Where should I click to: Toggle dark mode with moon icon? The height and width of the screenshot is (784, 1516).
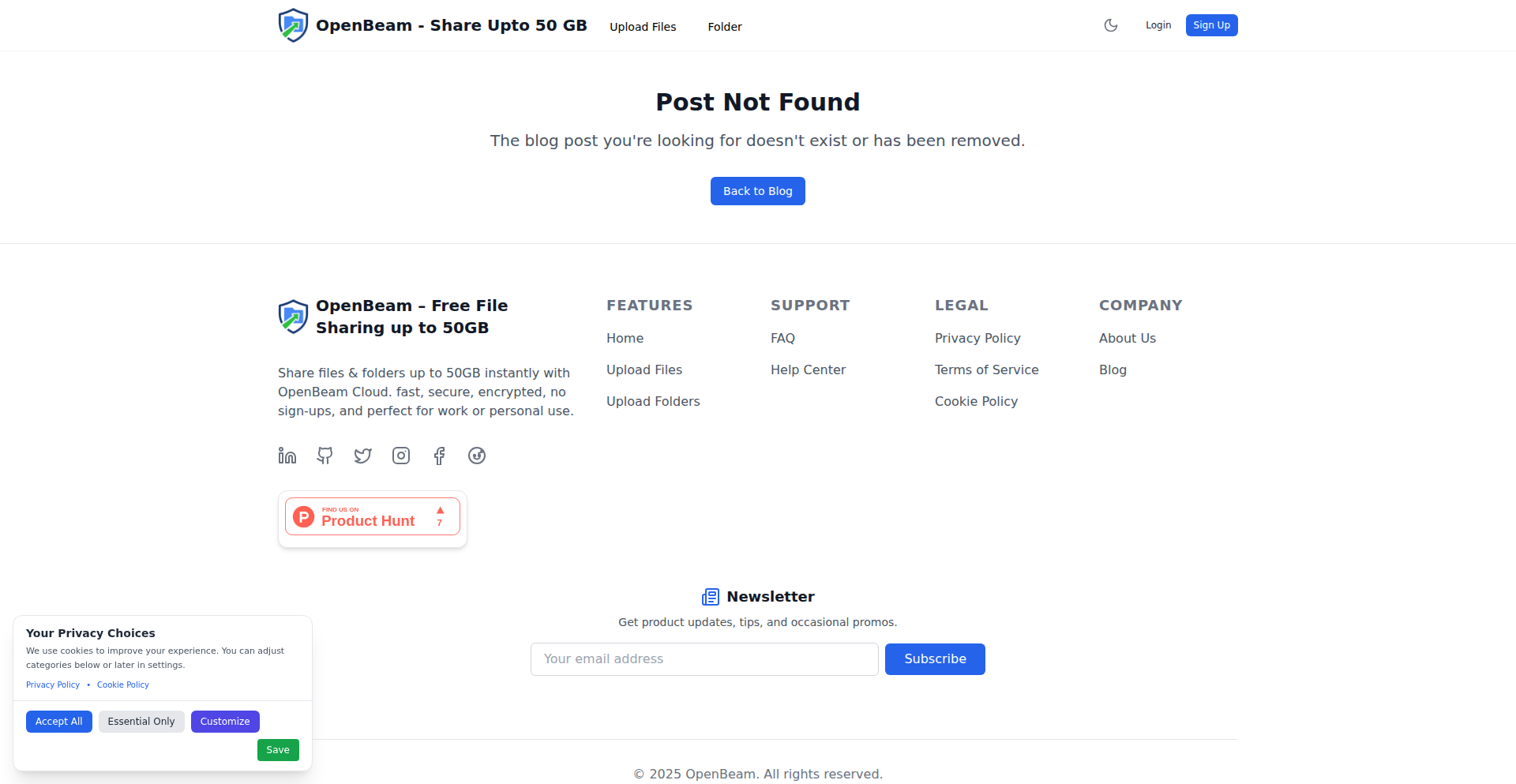pyautogui.click(x=1111, y=25)
